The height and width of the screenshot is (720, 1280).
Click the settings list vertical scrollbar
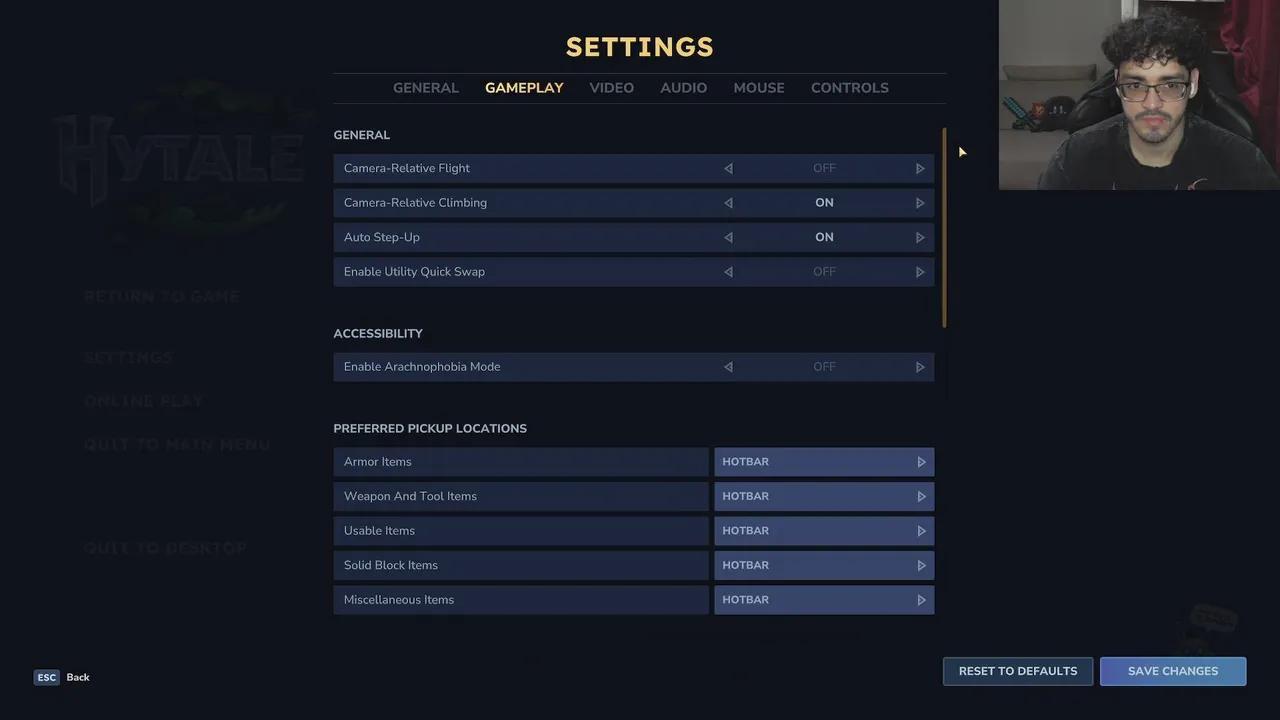(x=944, y=227)
